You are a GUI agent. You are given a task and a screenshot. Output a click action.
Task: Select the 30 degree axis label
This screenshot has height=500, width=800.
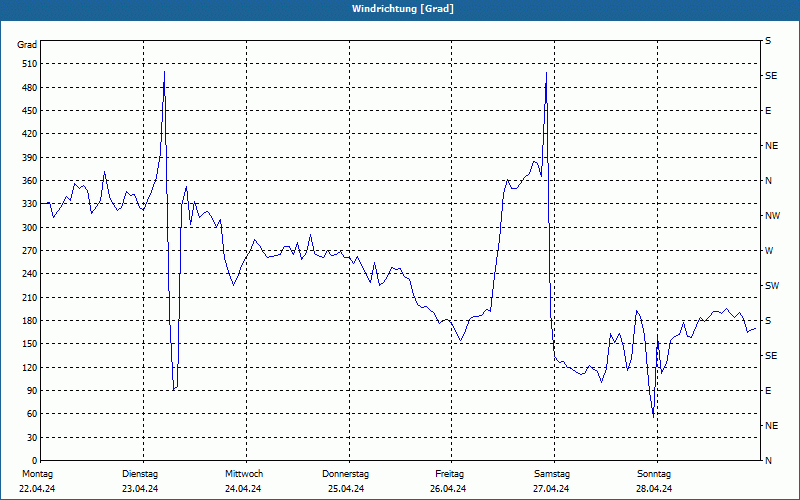click(32, 438)
